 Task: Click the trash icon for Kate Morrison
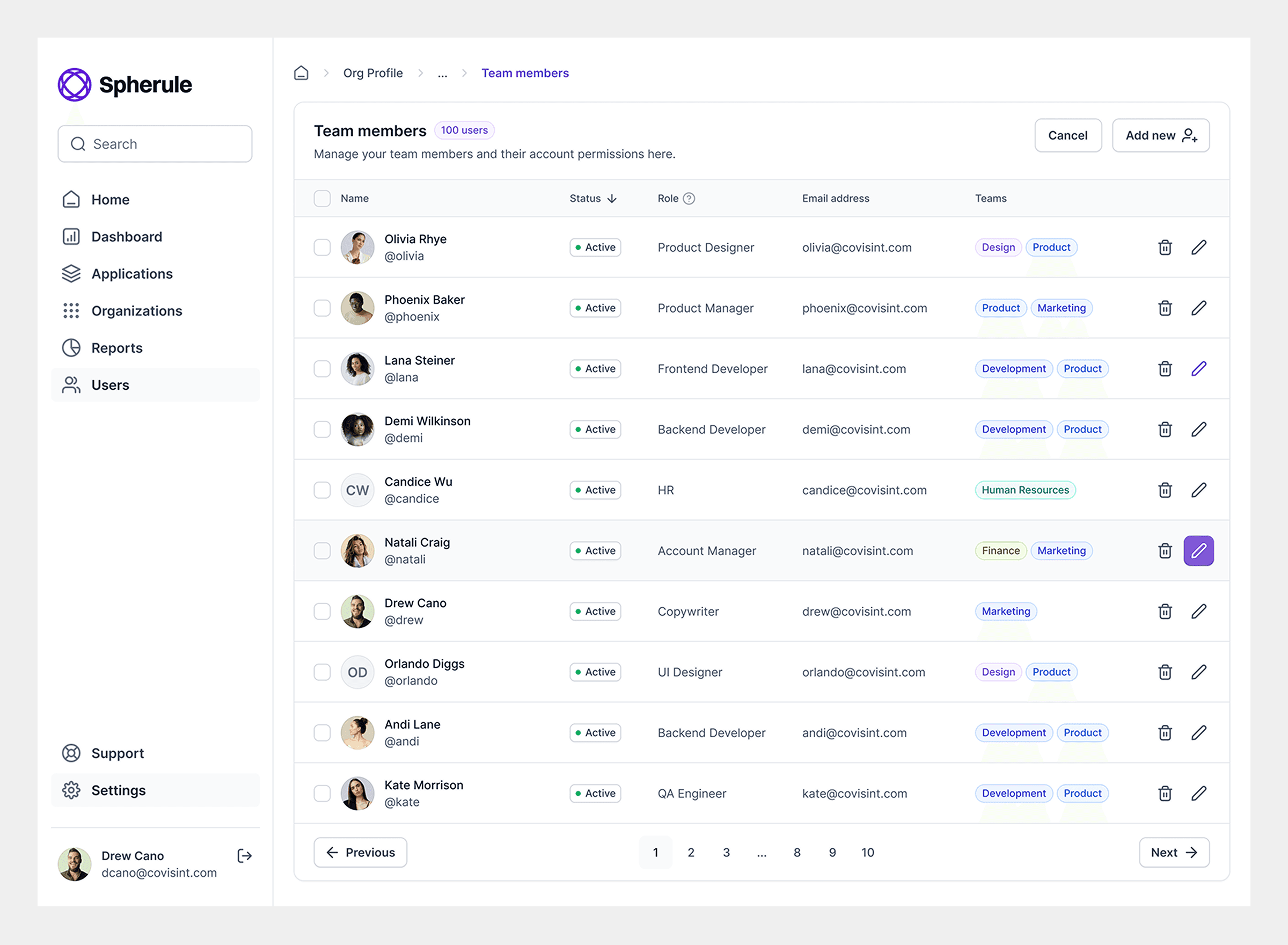(x=1165, y=794)
